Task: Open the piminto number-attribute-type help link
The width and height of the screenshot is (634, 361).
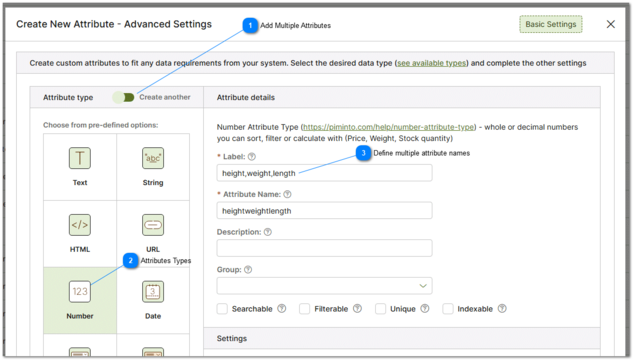Action: 388,127
